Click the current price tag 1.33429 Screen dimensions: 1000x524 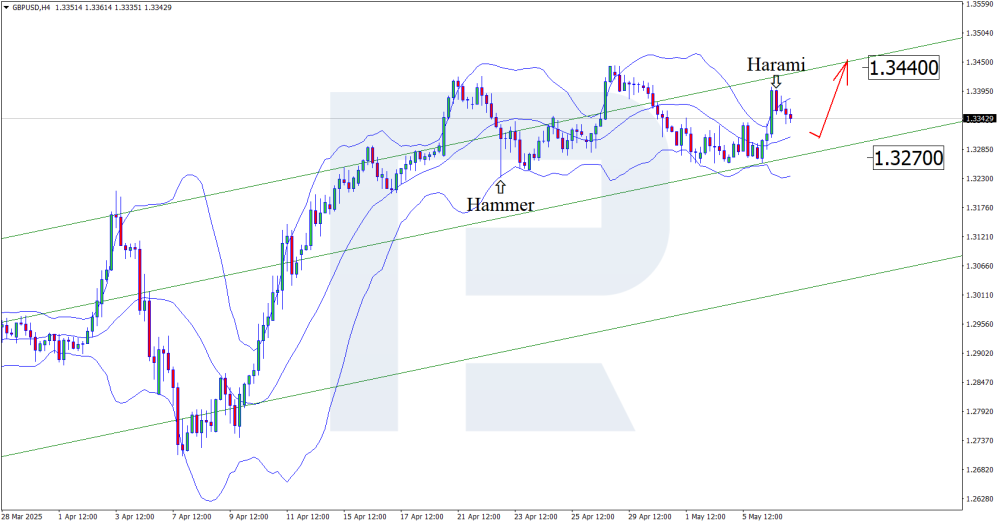pos(979,119)
